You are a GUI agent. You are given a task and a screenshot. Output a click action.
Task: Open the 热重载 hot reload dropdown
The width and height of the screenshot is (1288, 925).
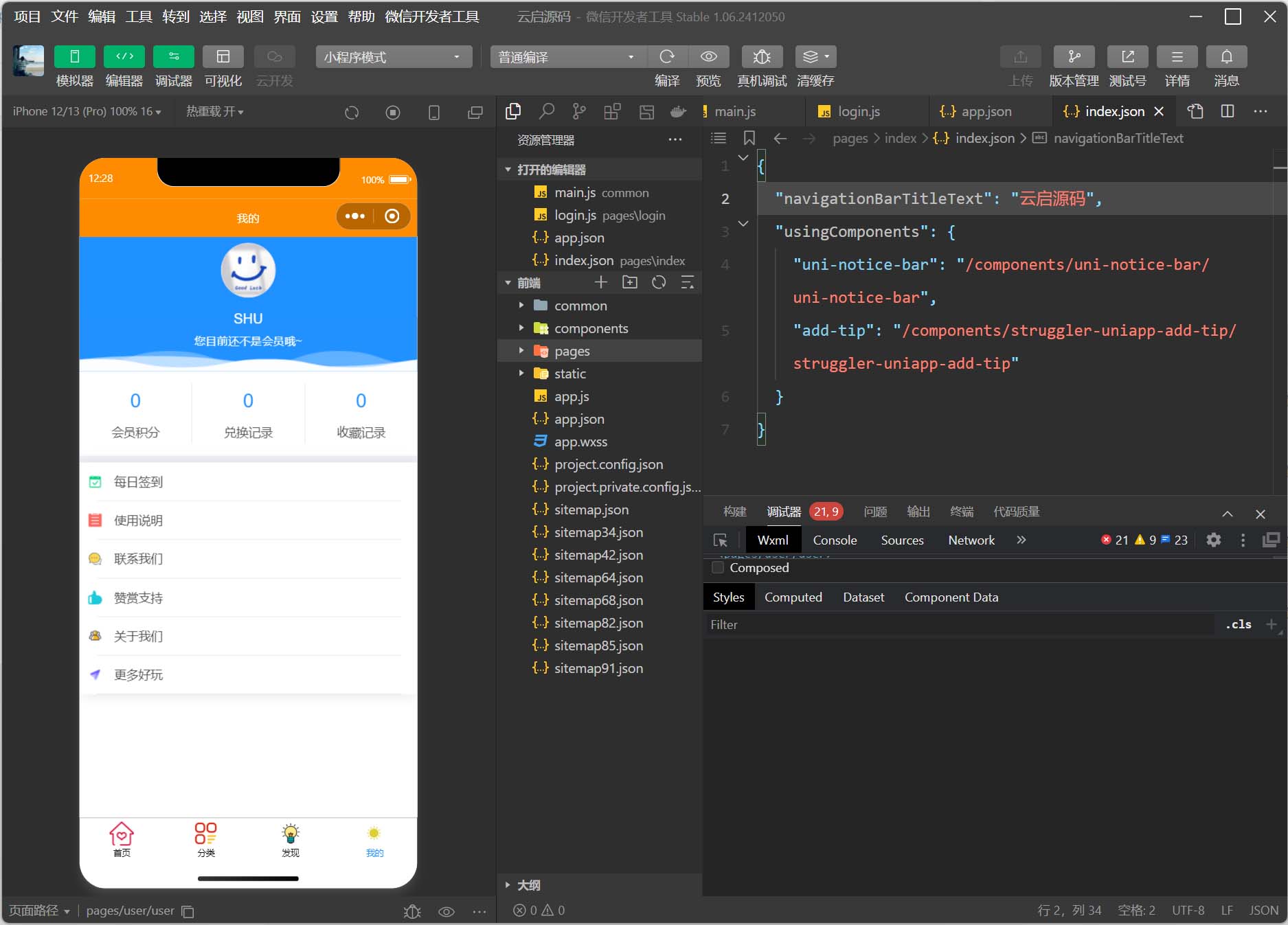pyautogui.click(x=214, y=112)
